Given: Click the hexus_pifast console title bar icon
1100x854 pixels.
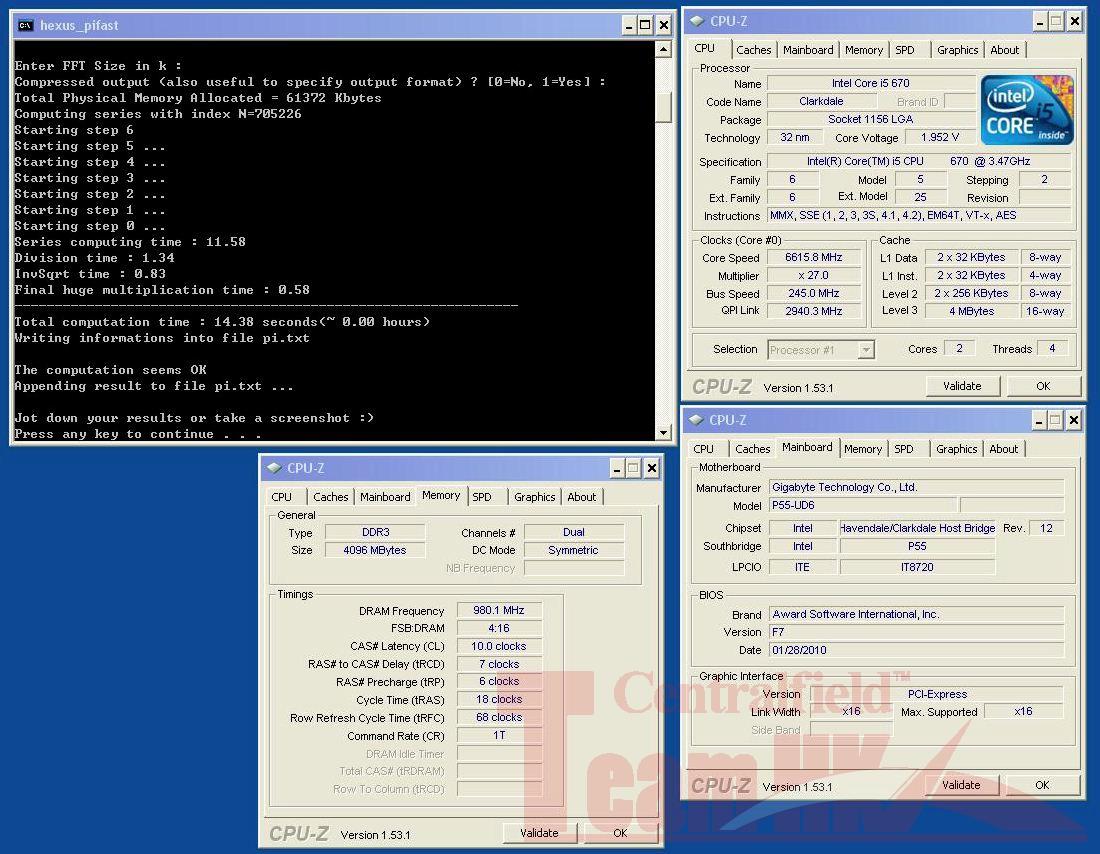Looking at the screenshot, I should 25,25.
